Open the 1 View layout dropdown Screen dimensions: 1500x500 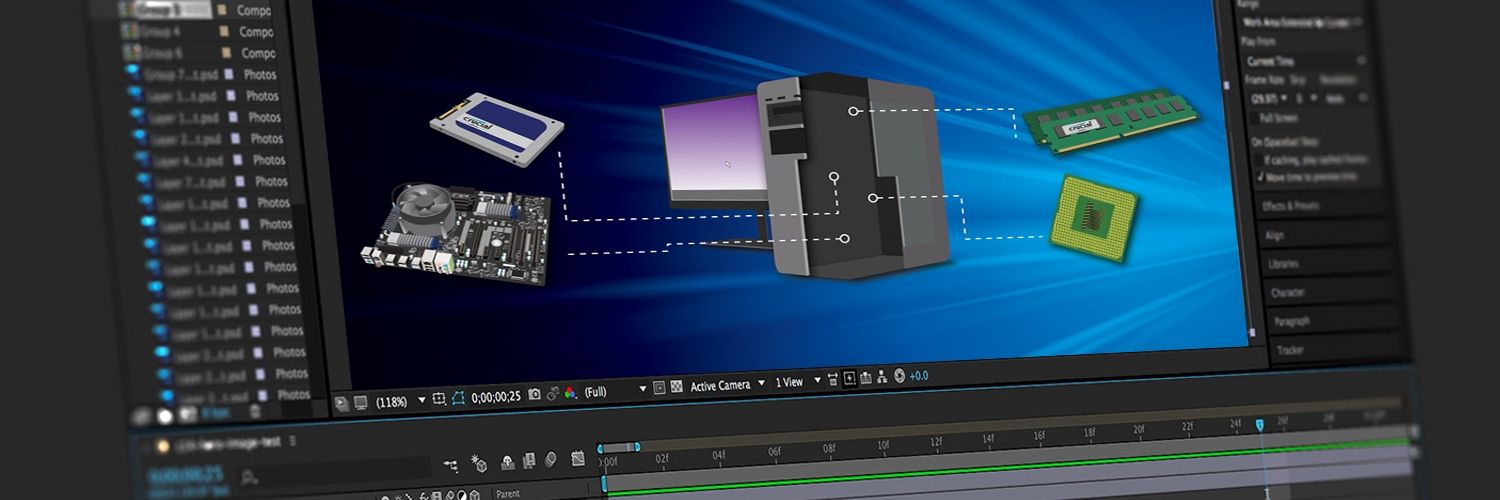(x=817, y=380)
